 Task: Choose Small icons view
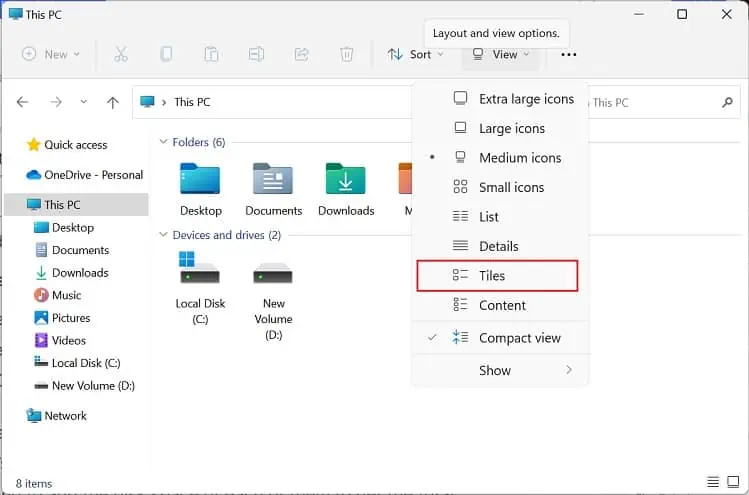(500, 187)
